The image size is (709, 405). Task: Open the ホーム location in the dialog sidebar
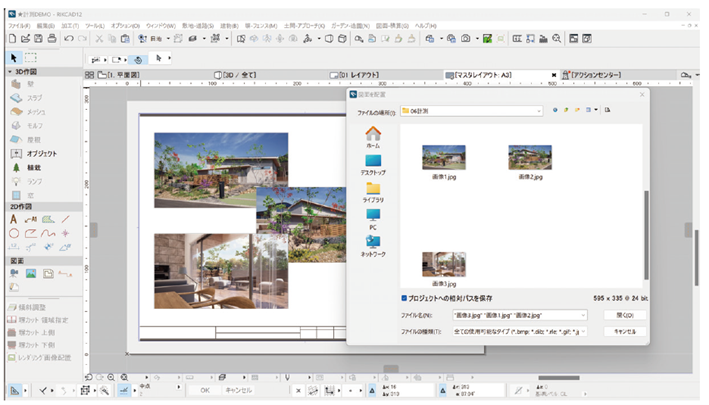373,136
